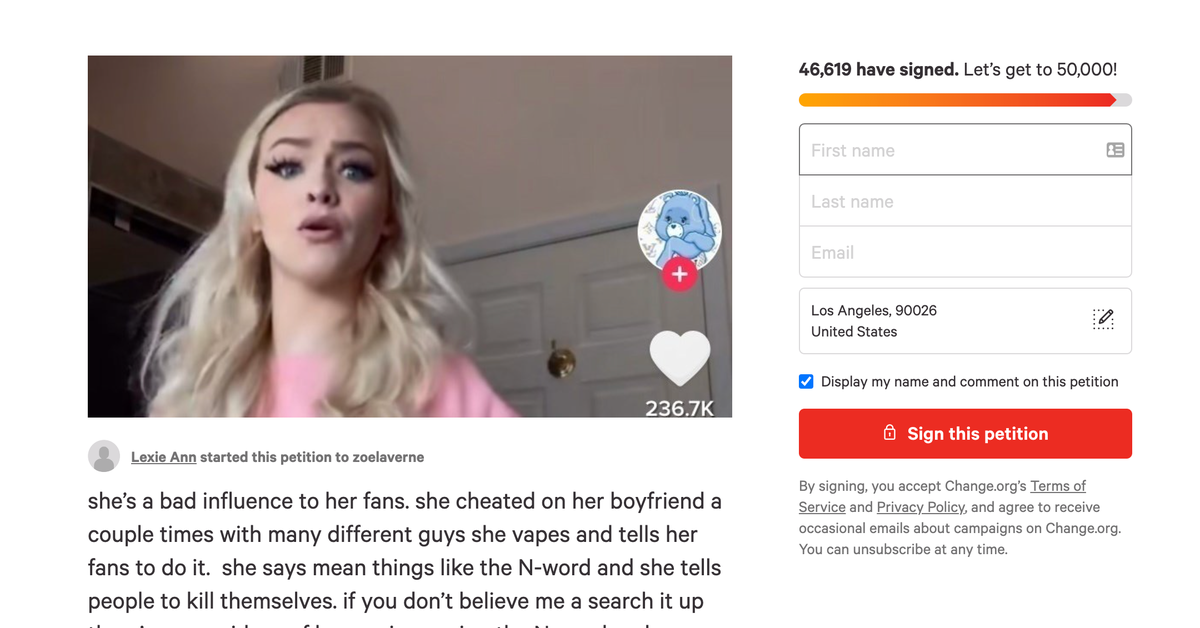Open the Terms of Service link

tap(942, 496)
